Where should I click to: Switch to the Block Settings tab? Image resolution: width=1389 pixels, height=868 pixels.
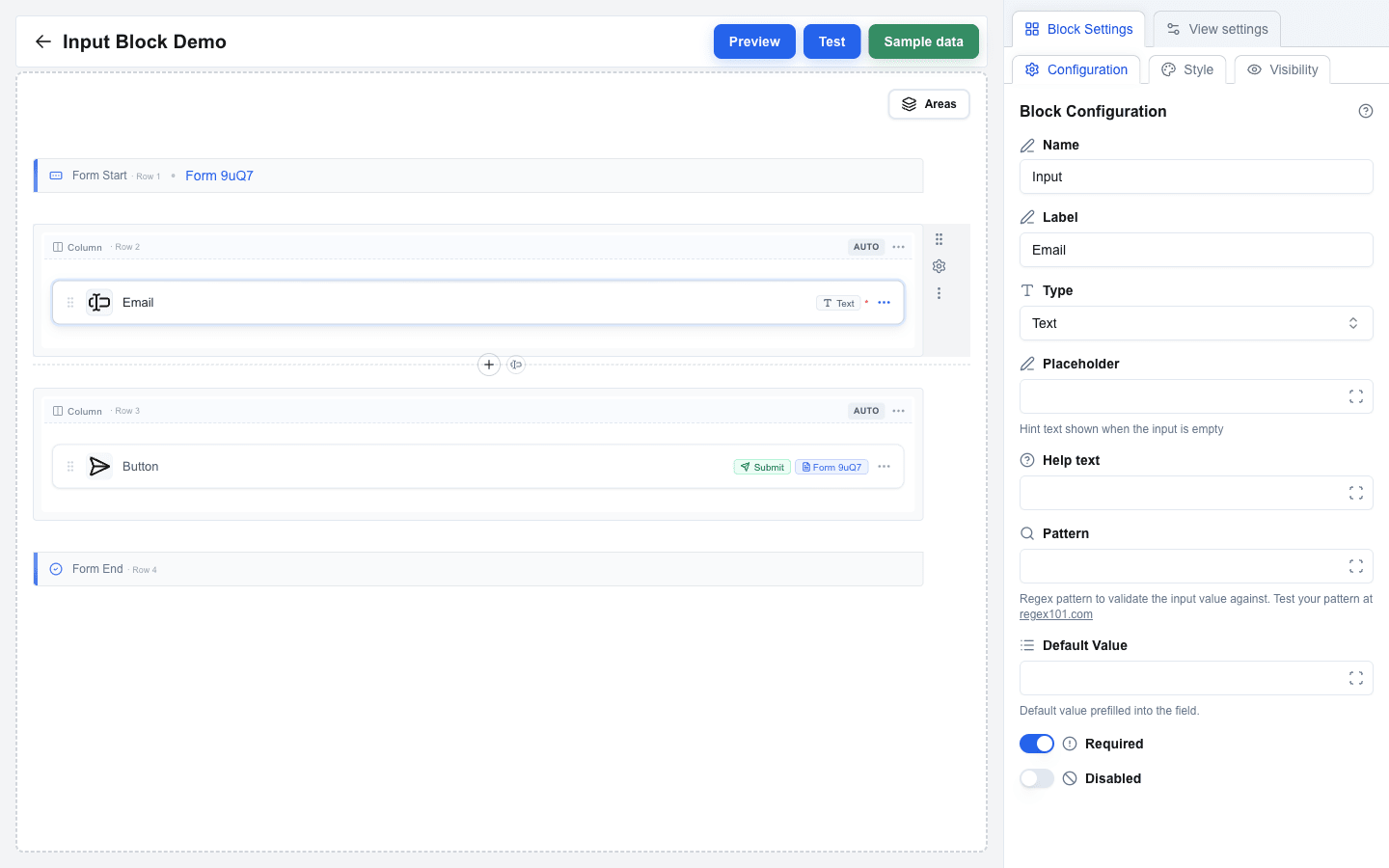click(x=1078, y=29)
